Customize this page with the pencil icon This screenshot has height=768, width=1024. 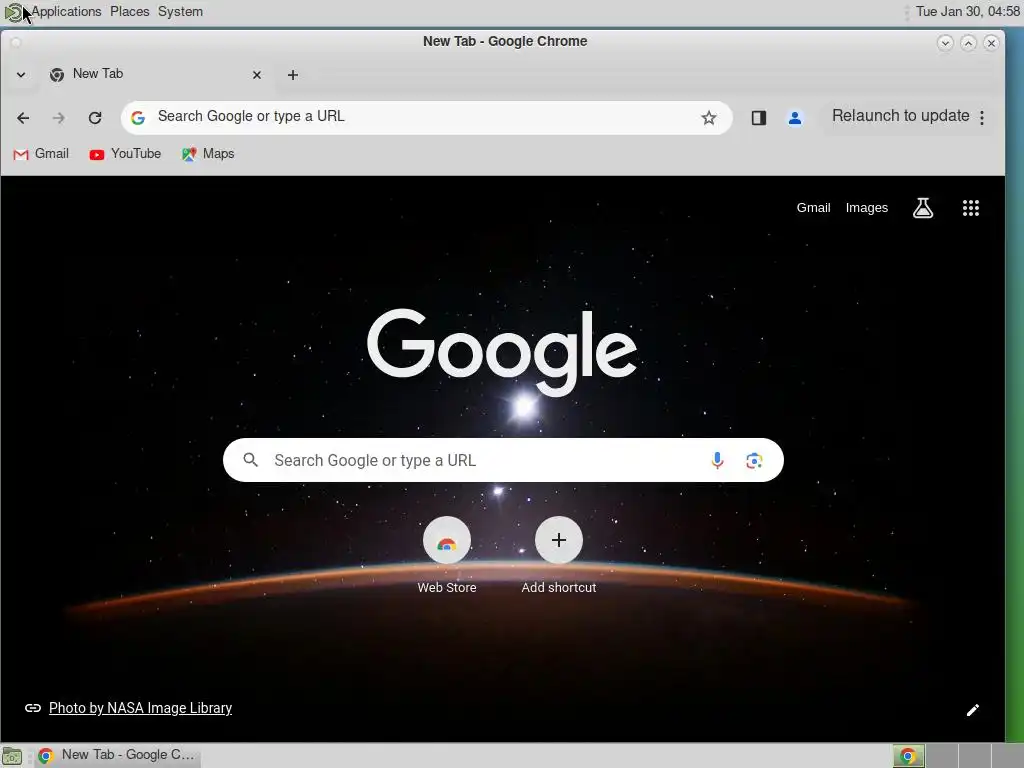point(972,710)
